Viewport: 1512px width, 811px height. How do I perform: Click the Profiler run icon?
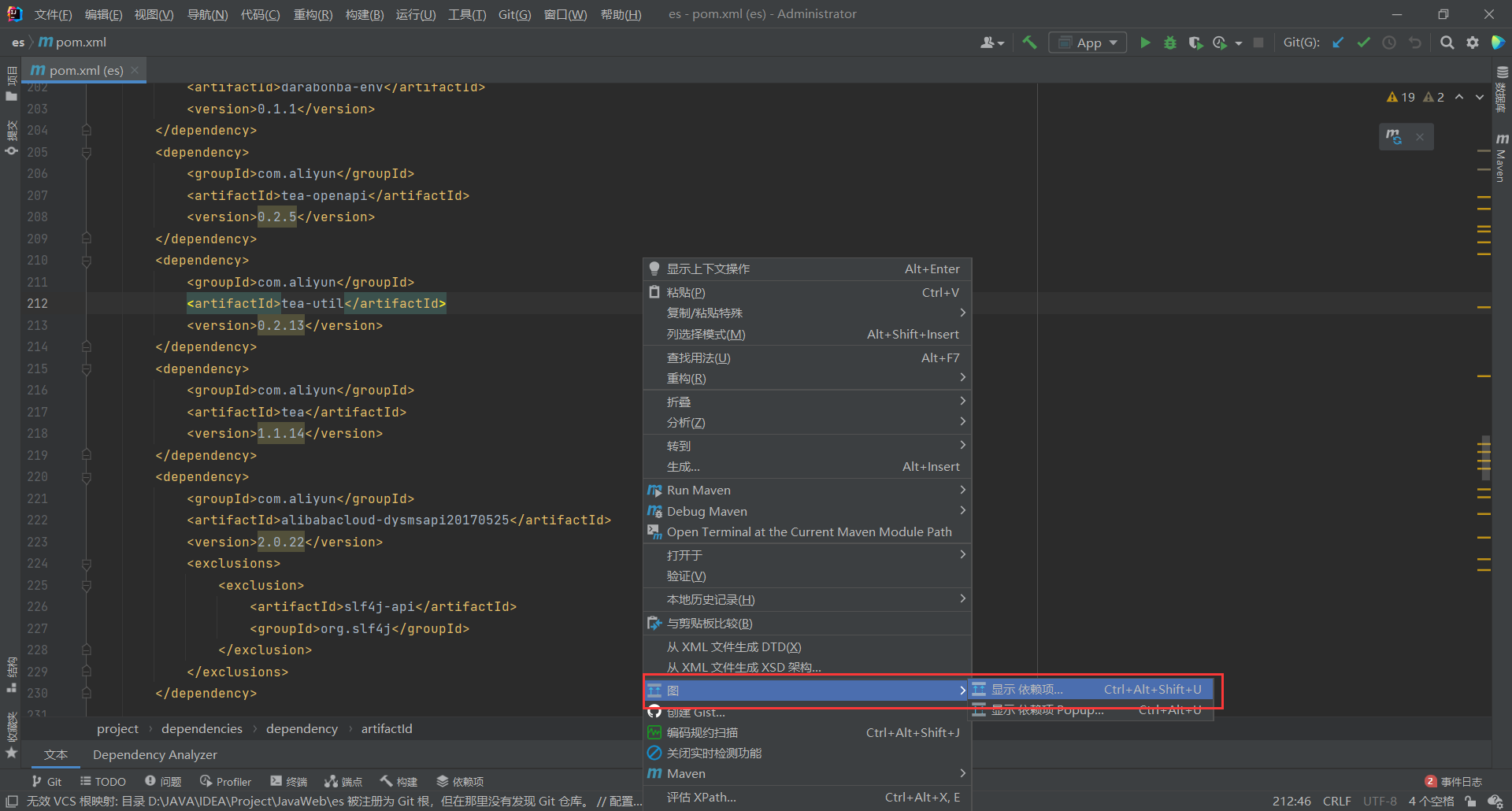point(1220,43)
